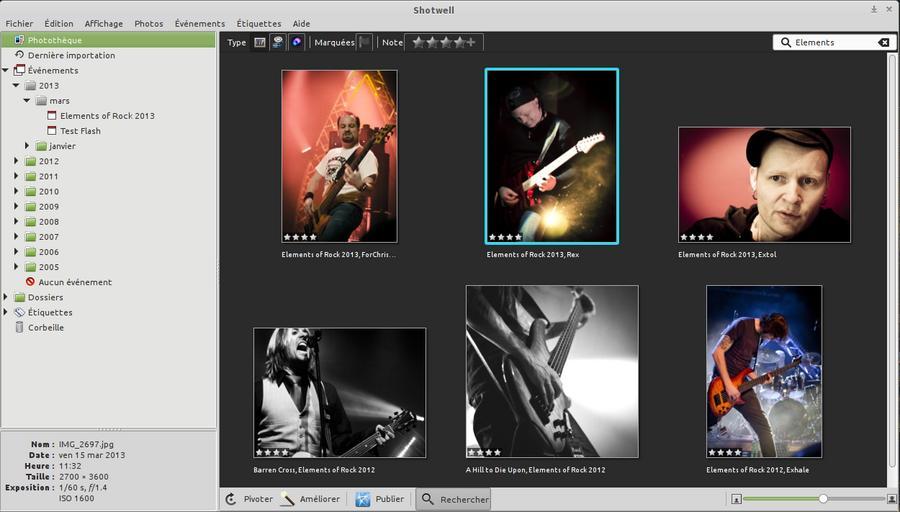Select the Elements of Rock 2013, Extol photo
The image size is (900, 512).
764,184
